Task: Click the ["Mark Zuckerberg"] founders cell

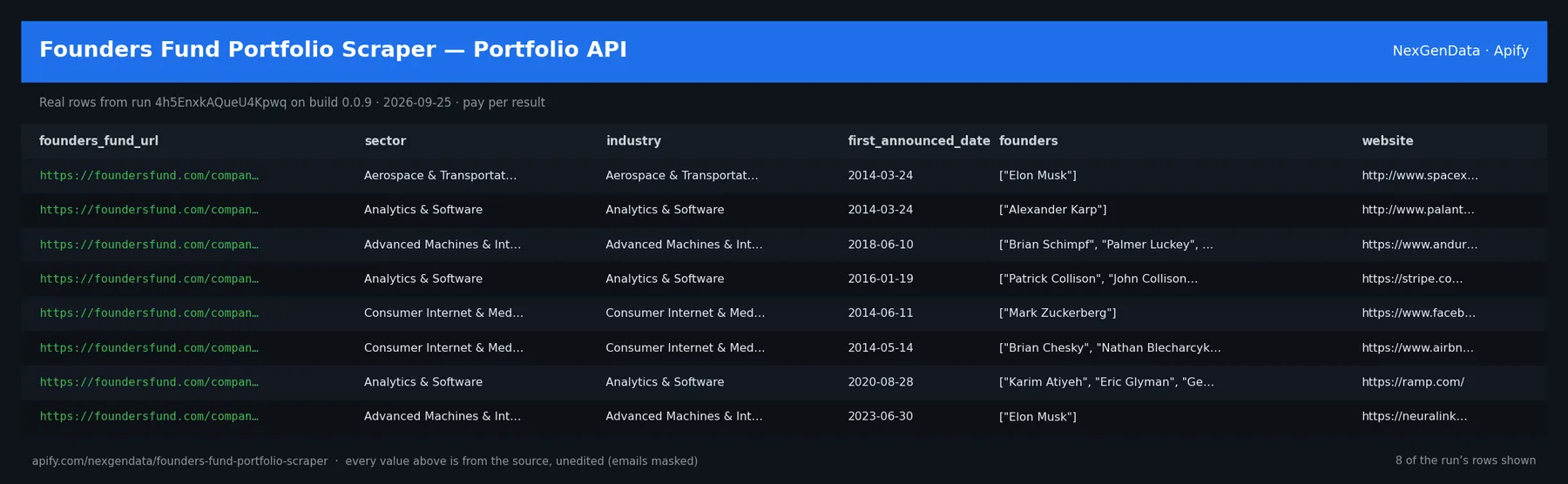Action: (x=1058, y=313)
